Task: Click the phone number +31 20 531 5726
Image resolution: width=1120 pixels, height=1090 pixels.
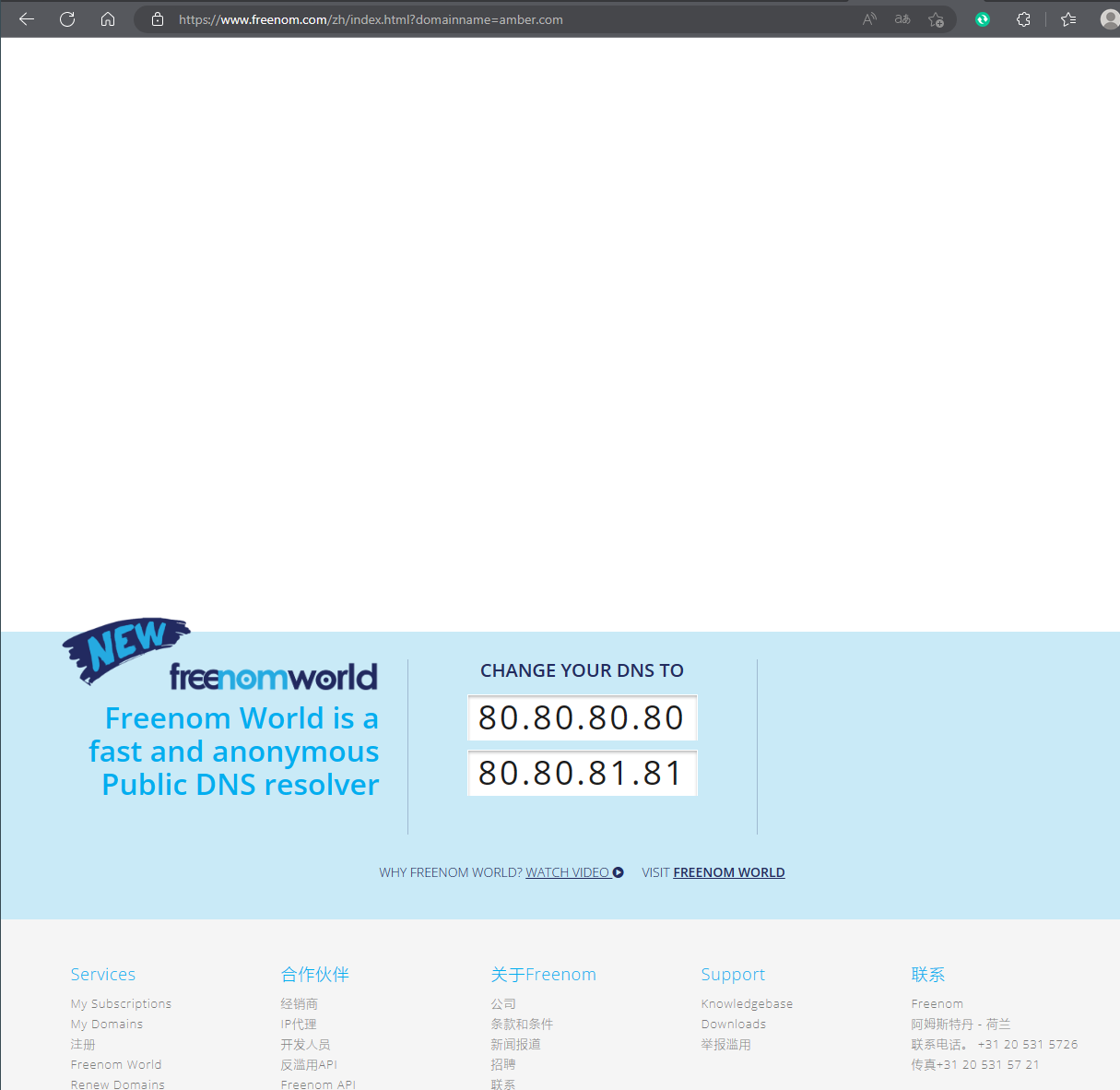Action: 1028,1044
